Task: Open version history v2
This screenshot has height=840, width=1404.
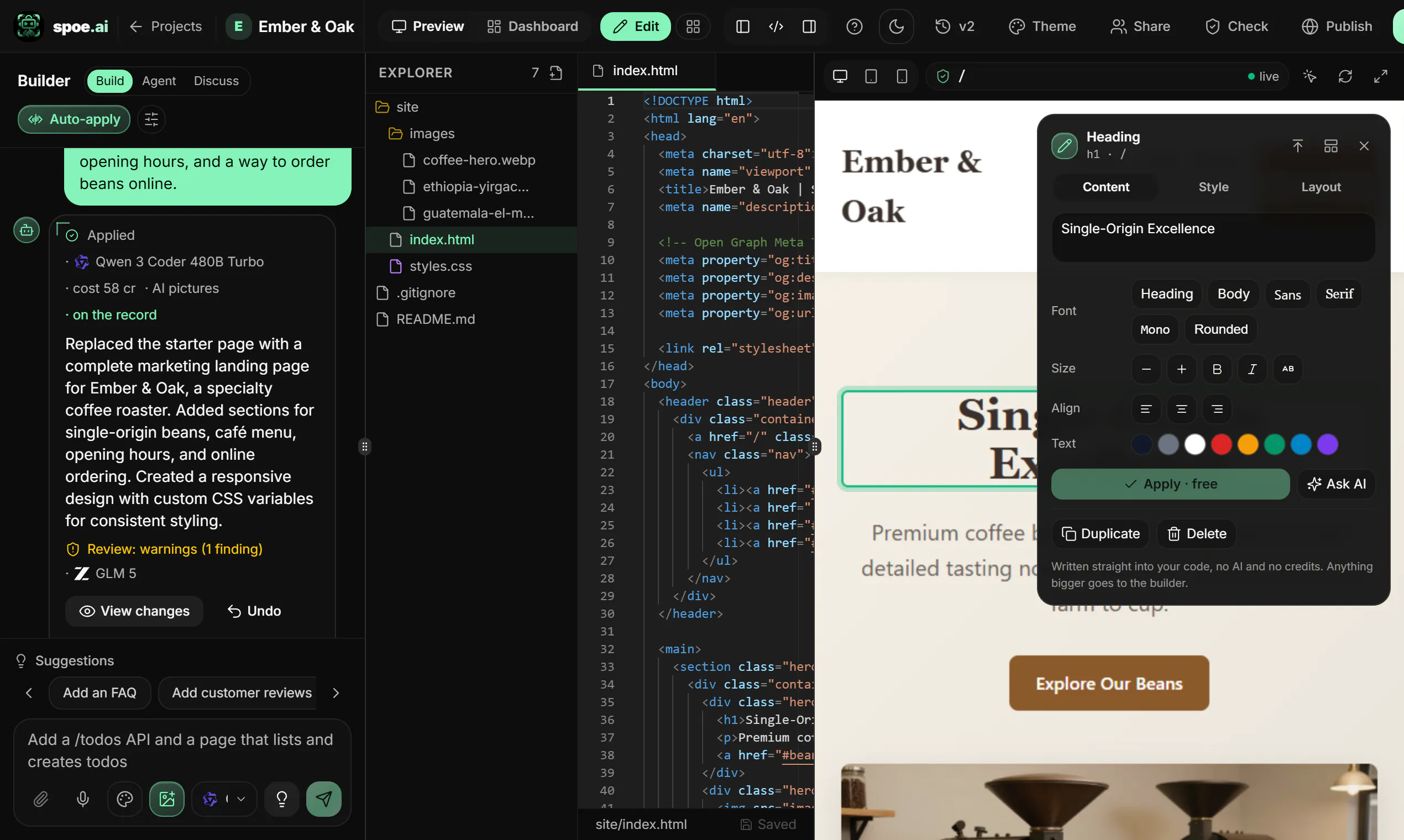Action: 955,26
